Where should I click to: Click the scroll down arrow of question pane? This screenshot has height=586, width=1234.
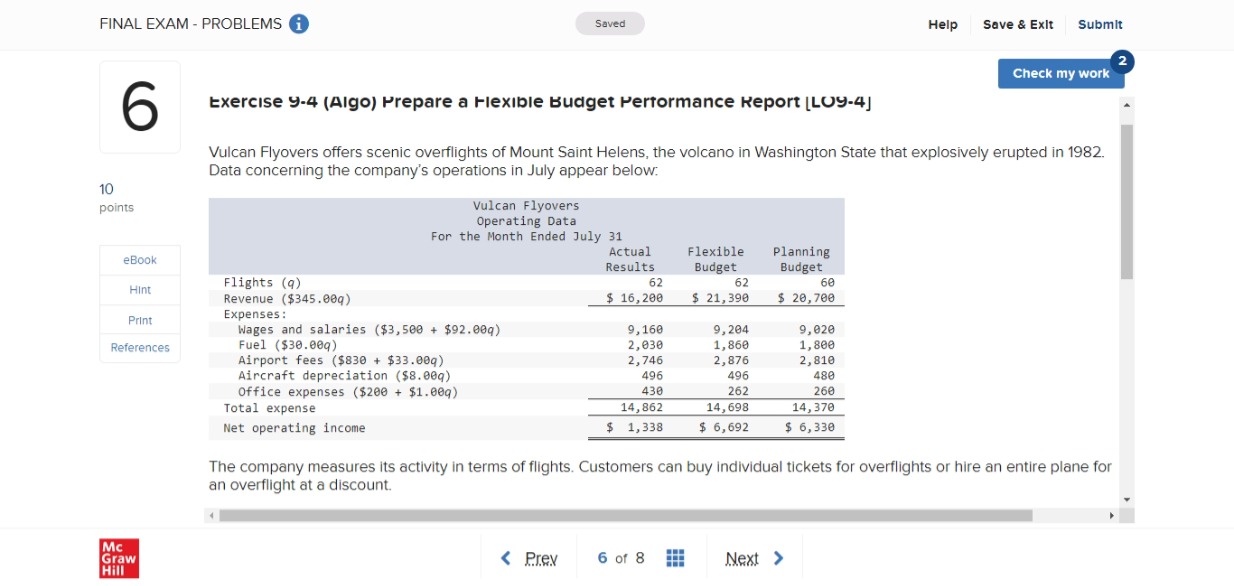1129,499
